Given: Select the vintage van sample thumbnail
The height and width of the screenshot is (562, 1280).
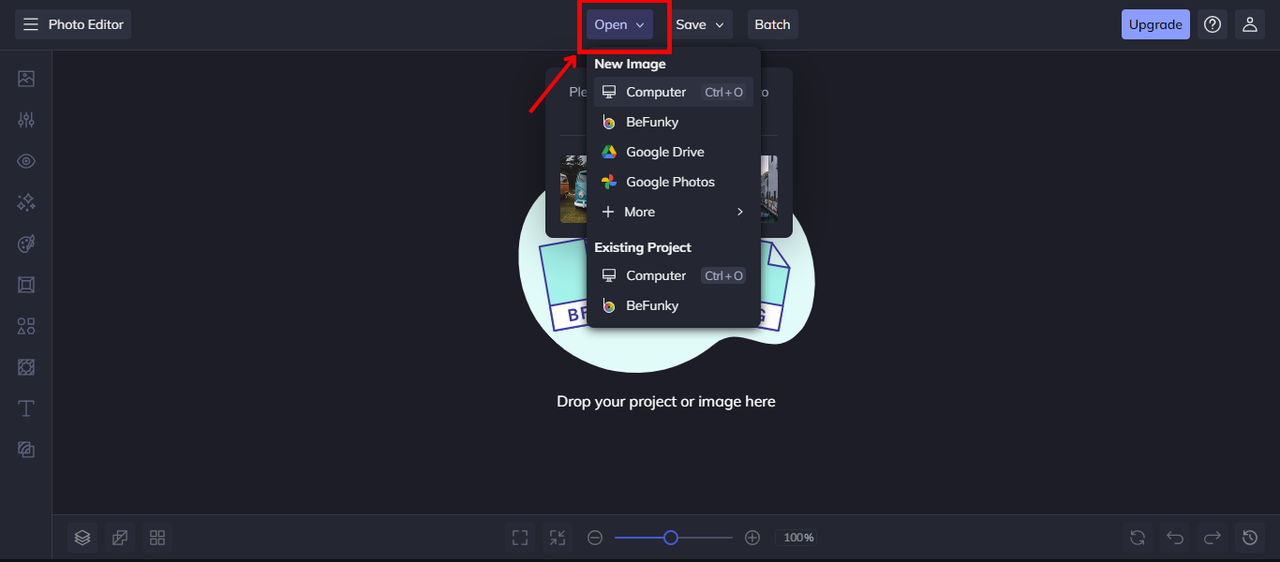Looking at the screenshot, I should (573, 188).
